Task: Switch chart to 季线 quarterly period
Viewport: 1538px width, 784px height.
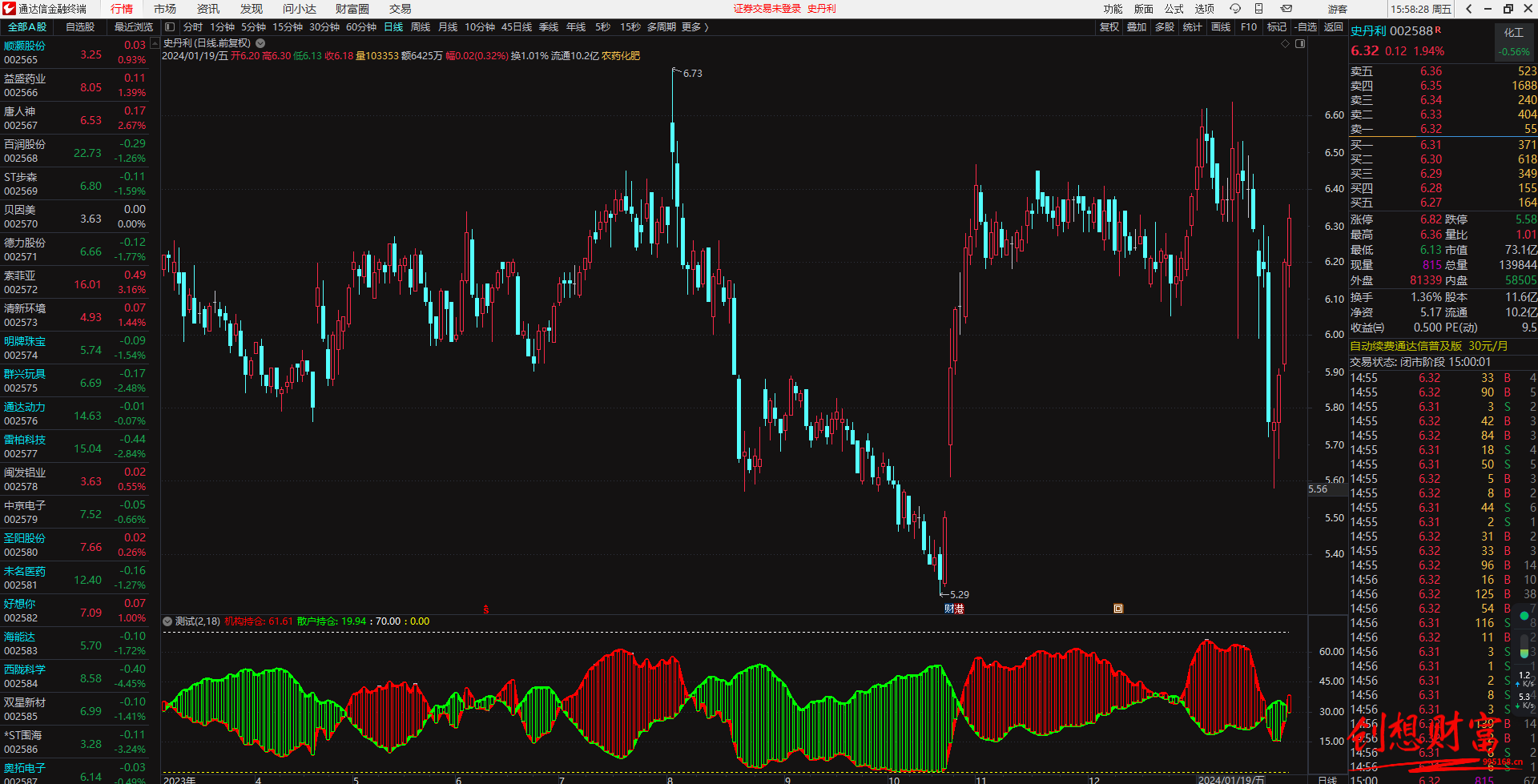Action: coord(549,27)
